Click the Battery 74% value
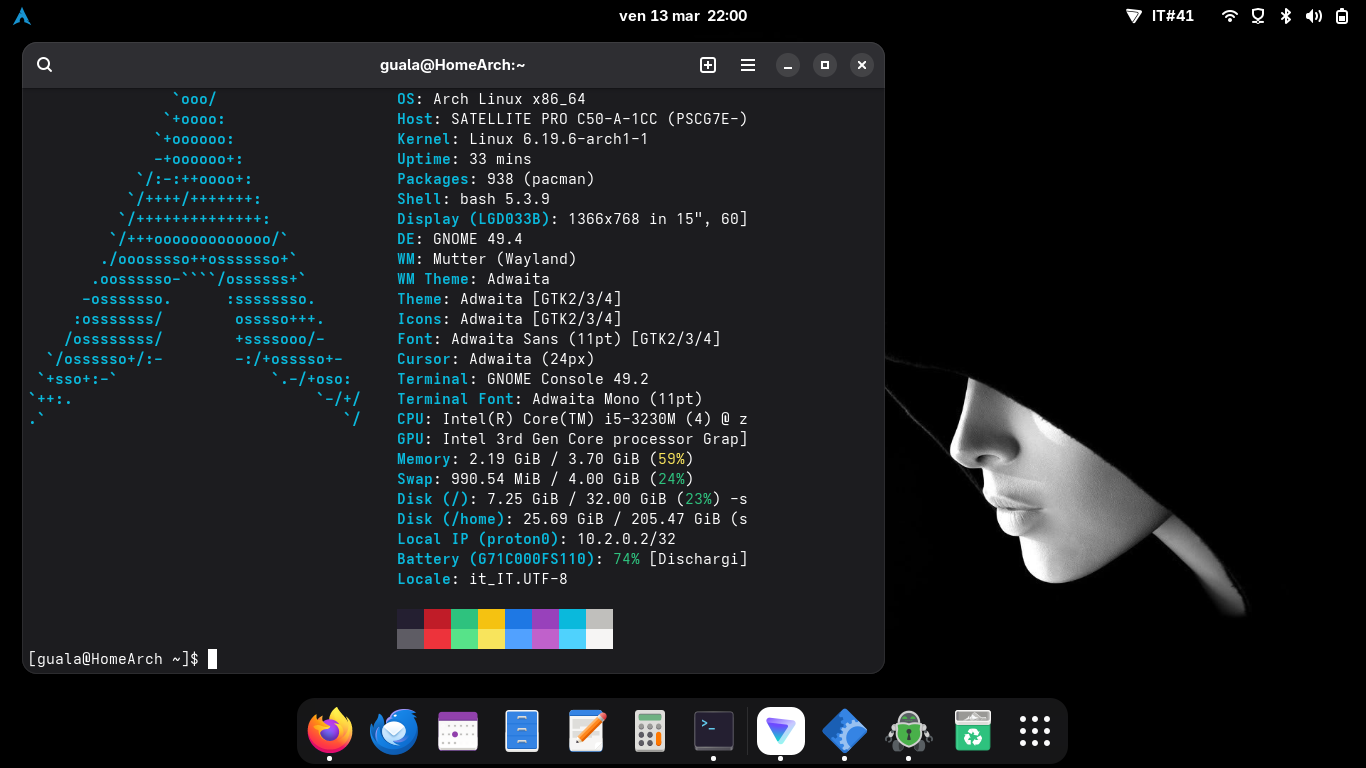The height and width of the screenshot is (768, 1366). (626, 559)
